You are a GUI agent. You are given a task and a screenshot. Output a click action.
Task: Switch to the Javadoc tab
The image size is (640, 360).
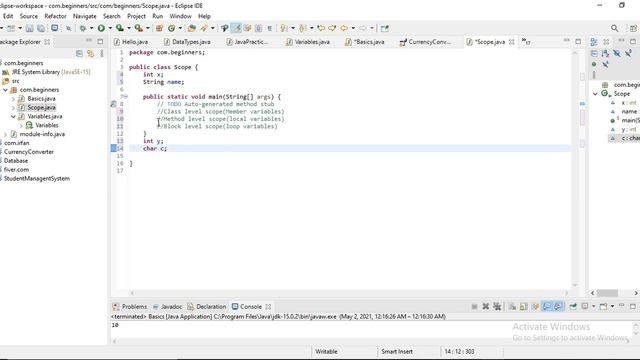point(167,307)
